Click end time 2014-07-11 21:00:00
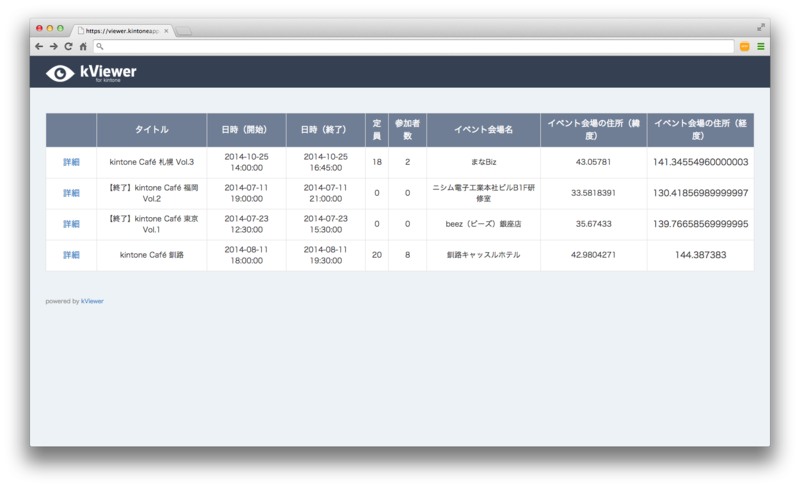 [x=326, y=193]
